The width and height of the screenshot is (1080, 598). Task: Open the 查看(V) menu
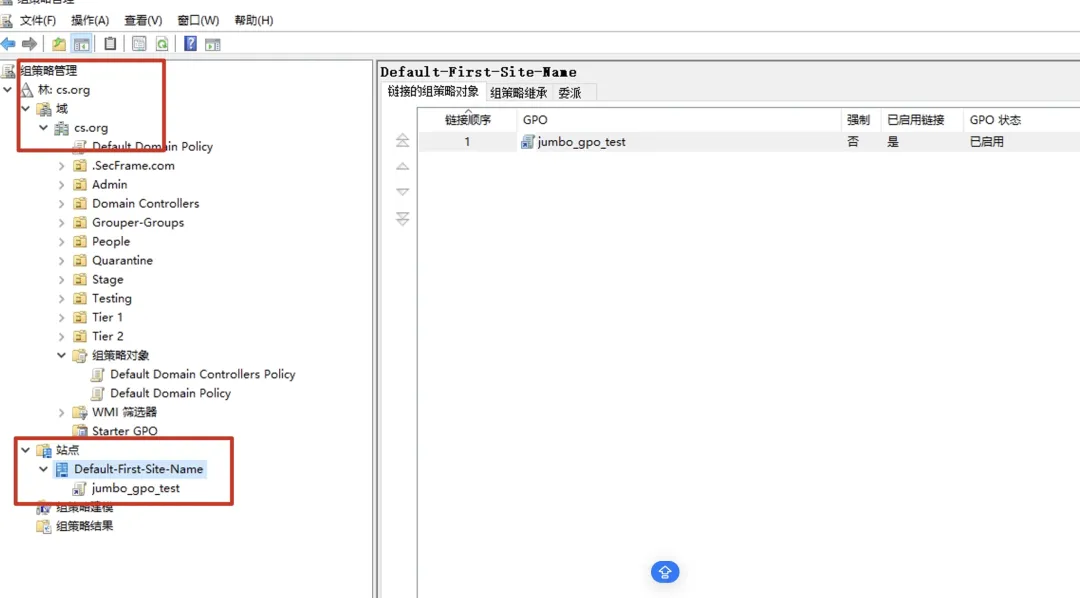coord(143,21)
